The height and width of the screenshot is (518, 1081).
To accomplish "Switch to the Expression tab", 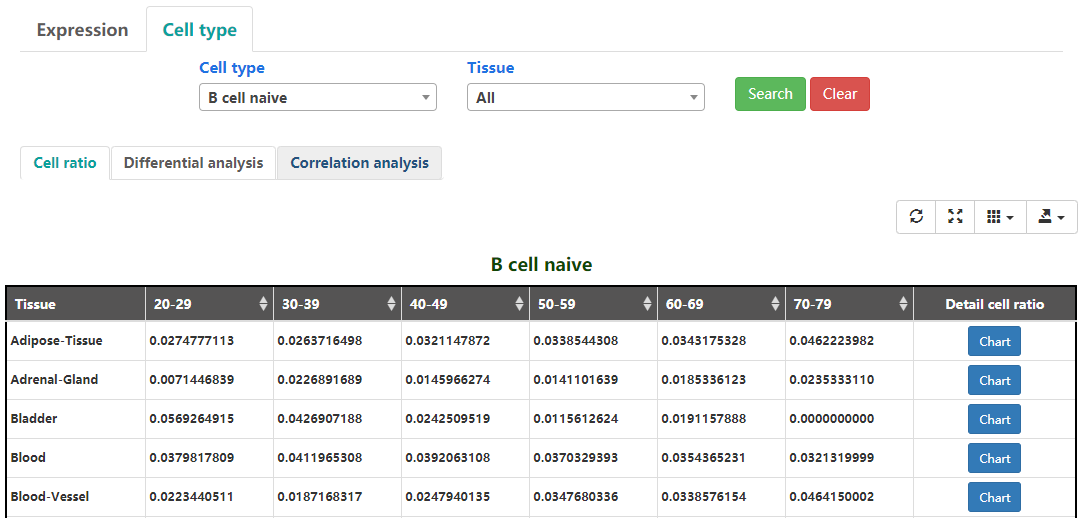I will 82,30.
